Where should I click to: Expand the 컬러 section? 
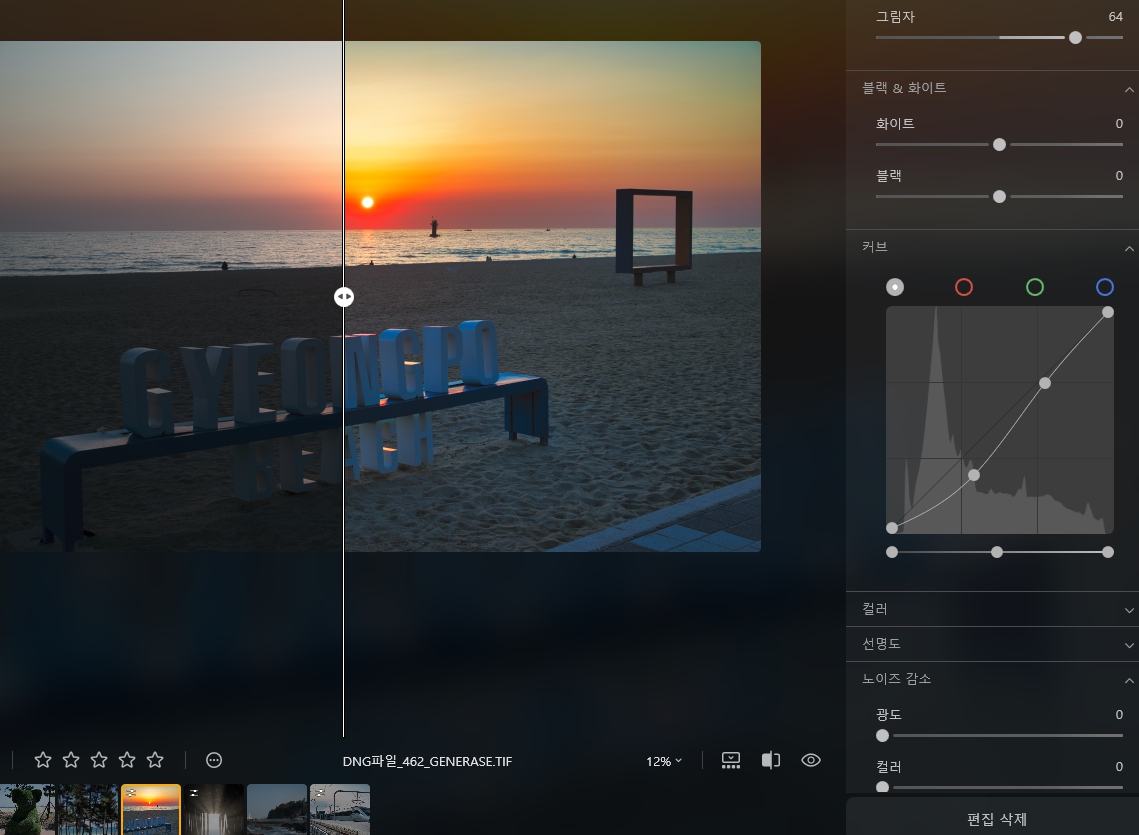pyautogui.click(x=1129, y=610)
